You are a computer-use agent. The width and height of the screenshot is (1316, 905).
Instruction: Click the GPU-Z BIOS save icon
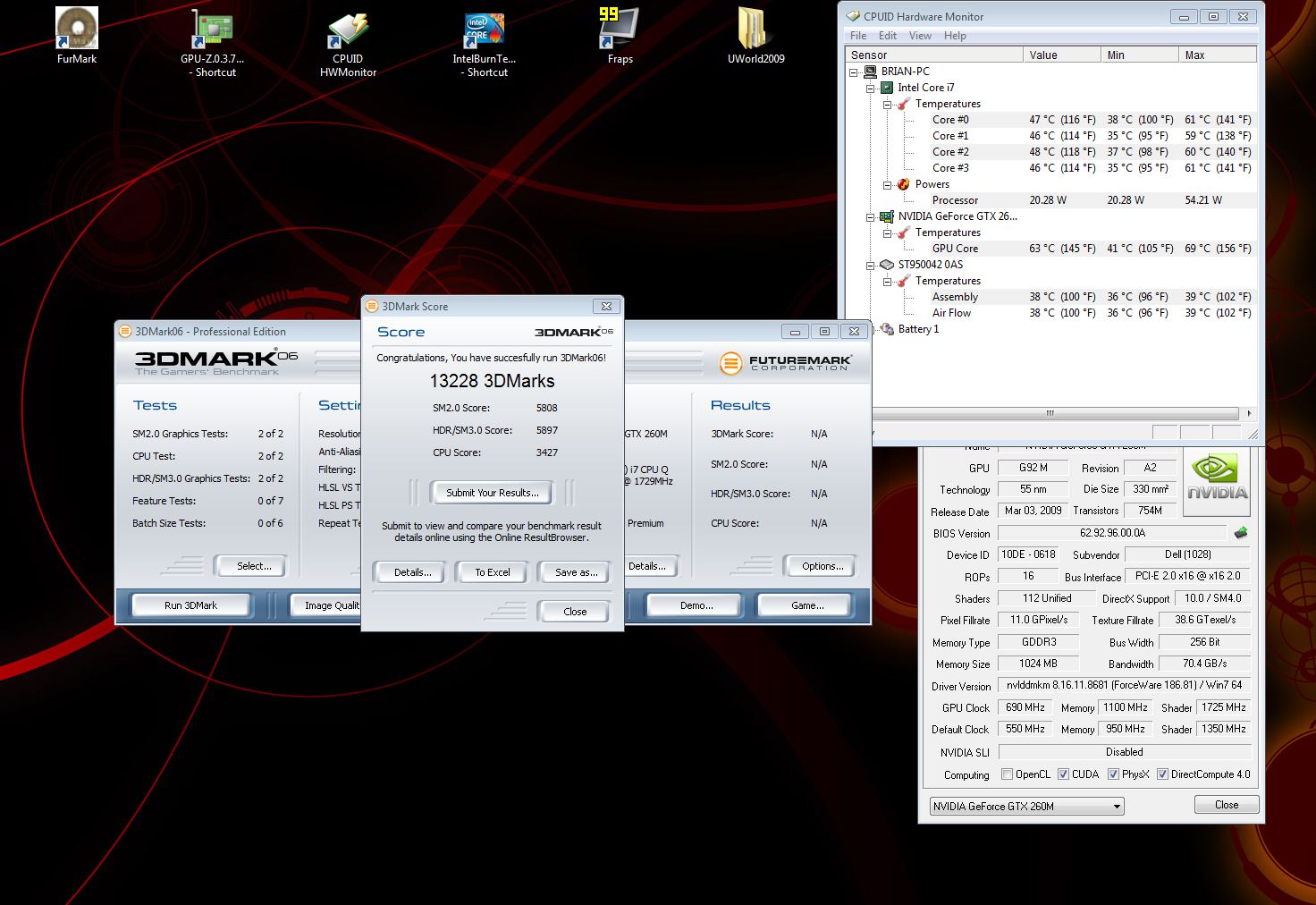pyautogui.click(x=1240, y=533)
